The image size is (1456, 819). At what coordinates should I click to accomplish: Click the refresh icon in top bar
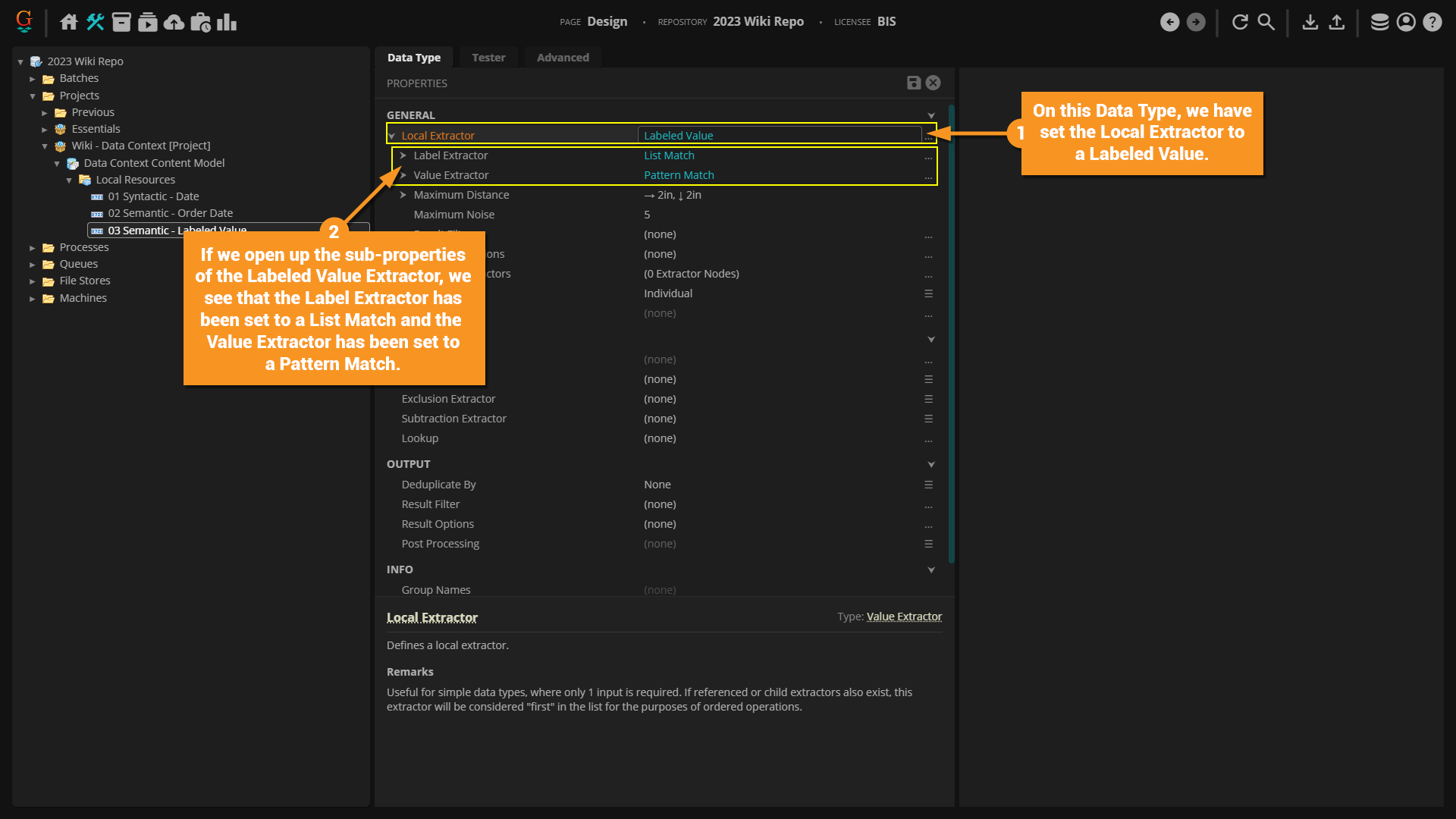pyautogui.click(x=1240, y=22)
